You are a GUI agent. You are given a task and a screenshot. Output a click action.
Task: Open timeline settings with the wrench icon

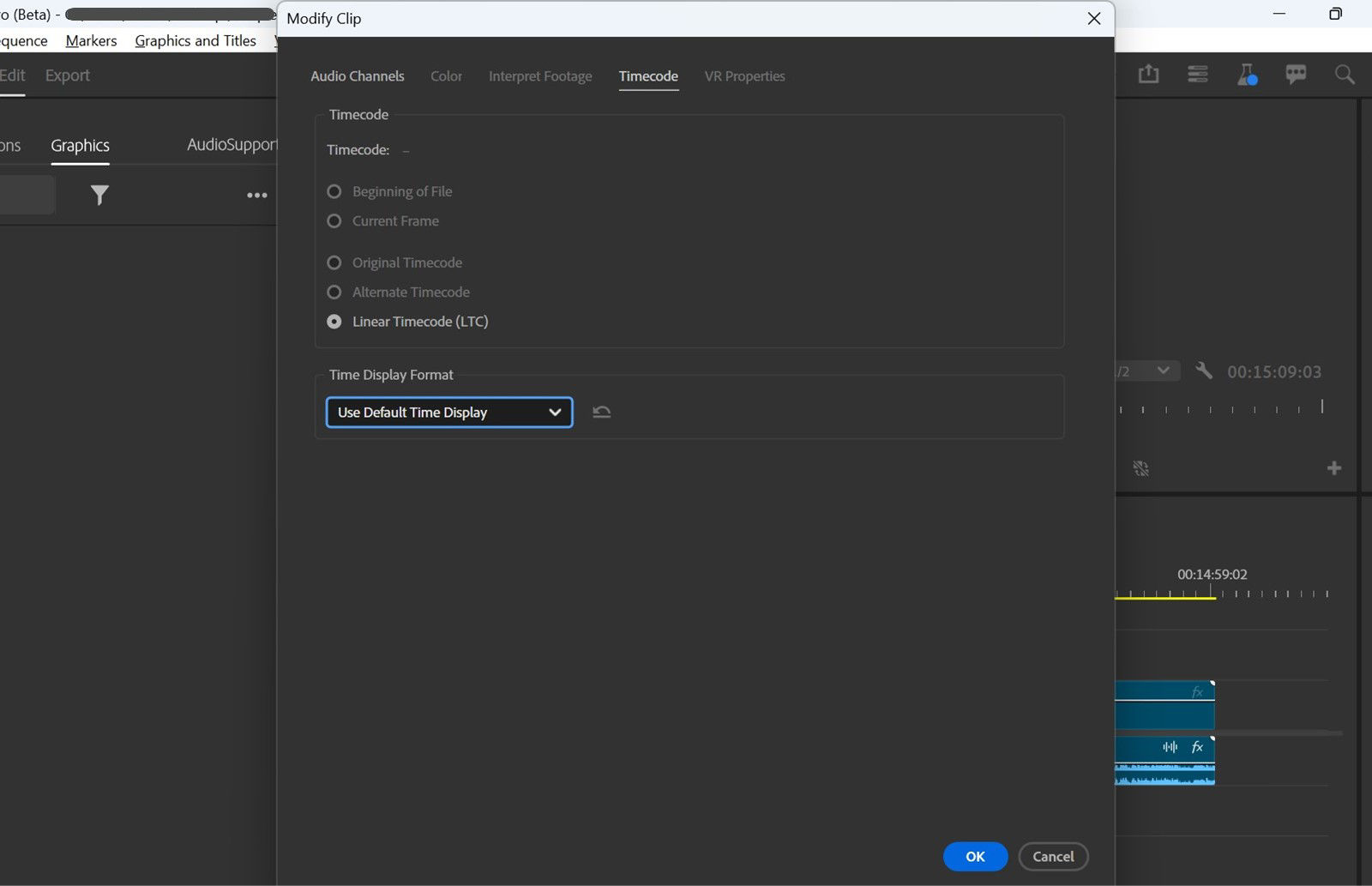1204,371
